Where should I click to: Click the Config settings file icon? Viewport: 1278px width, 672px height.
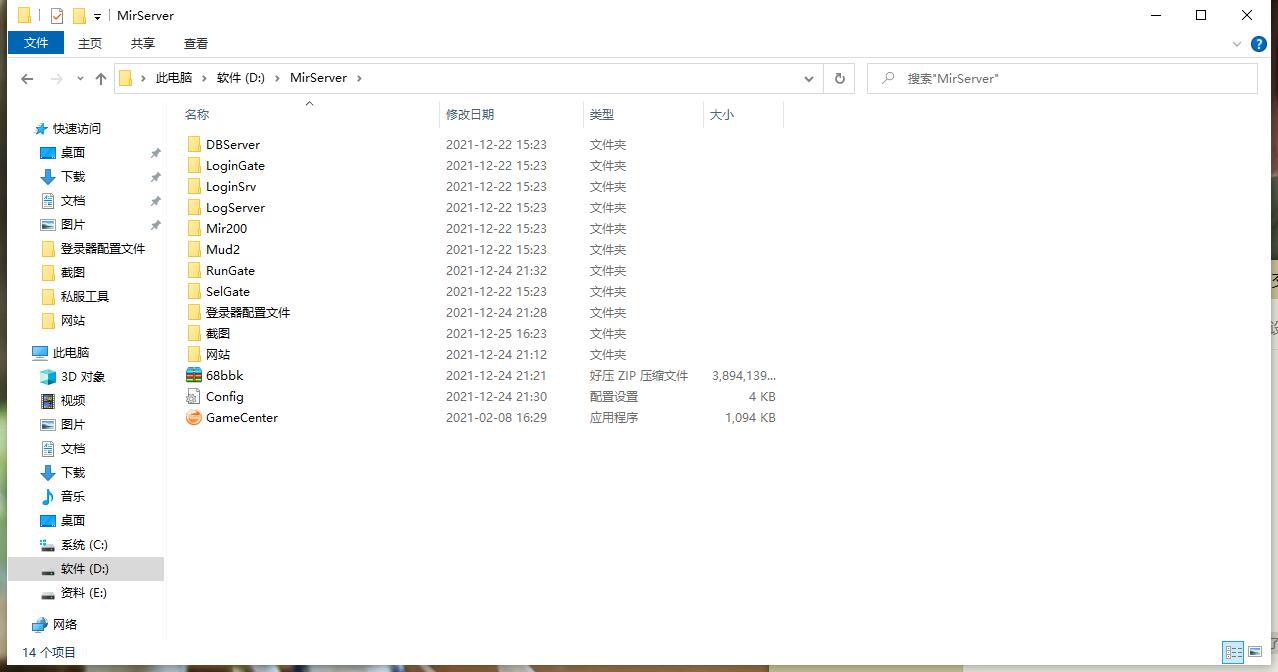coord(194,397)
